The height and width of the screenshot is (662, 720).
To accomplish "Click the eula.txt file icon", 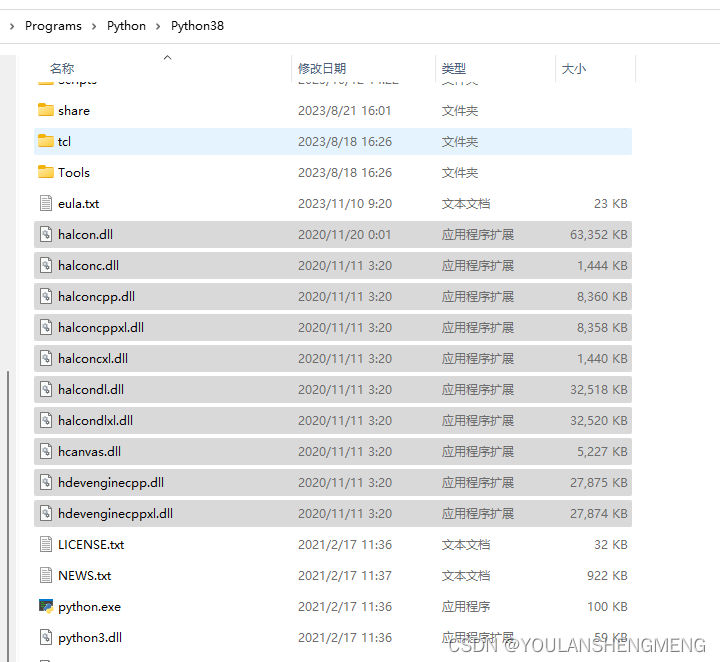I will click(x=45, y=203).
